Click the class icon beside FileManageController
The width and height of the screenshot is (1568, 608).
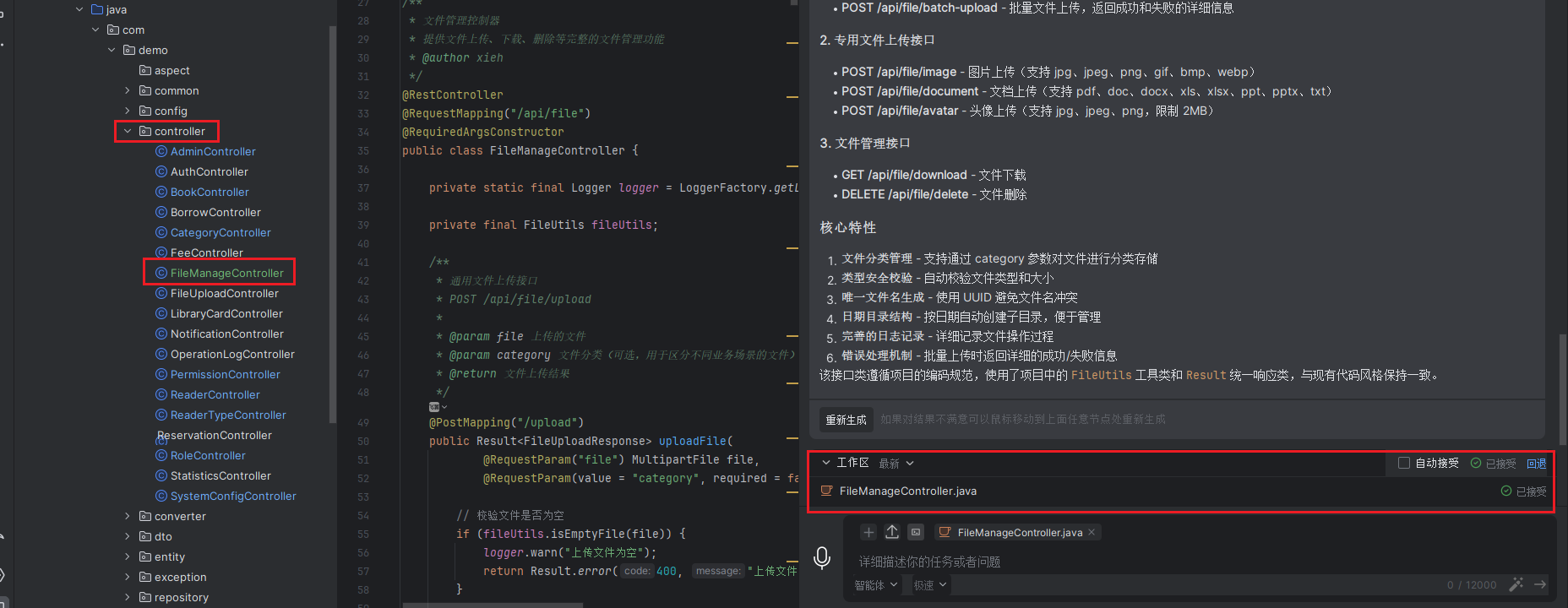161,273
